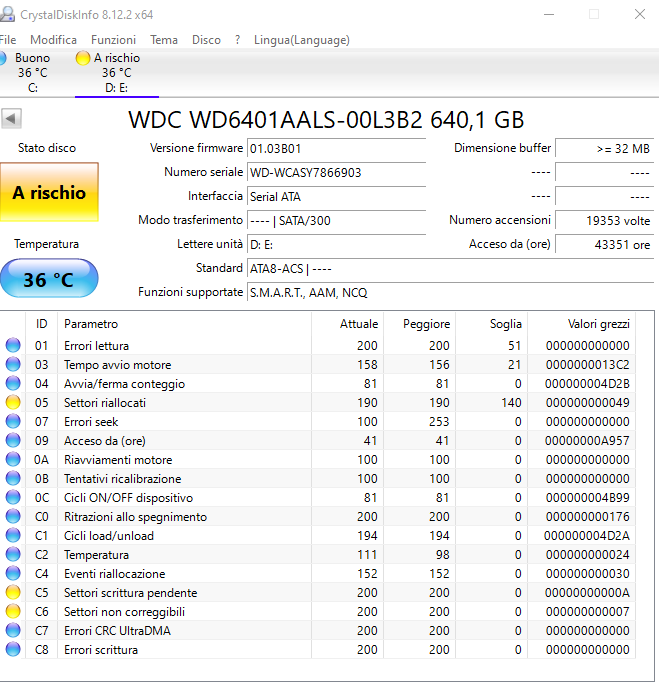Screen dimensions: 659x684
Task: Click the Standard field ATA8-ACS
Action: click(x=451, y=269)
